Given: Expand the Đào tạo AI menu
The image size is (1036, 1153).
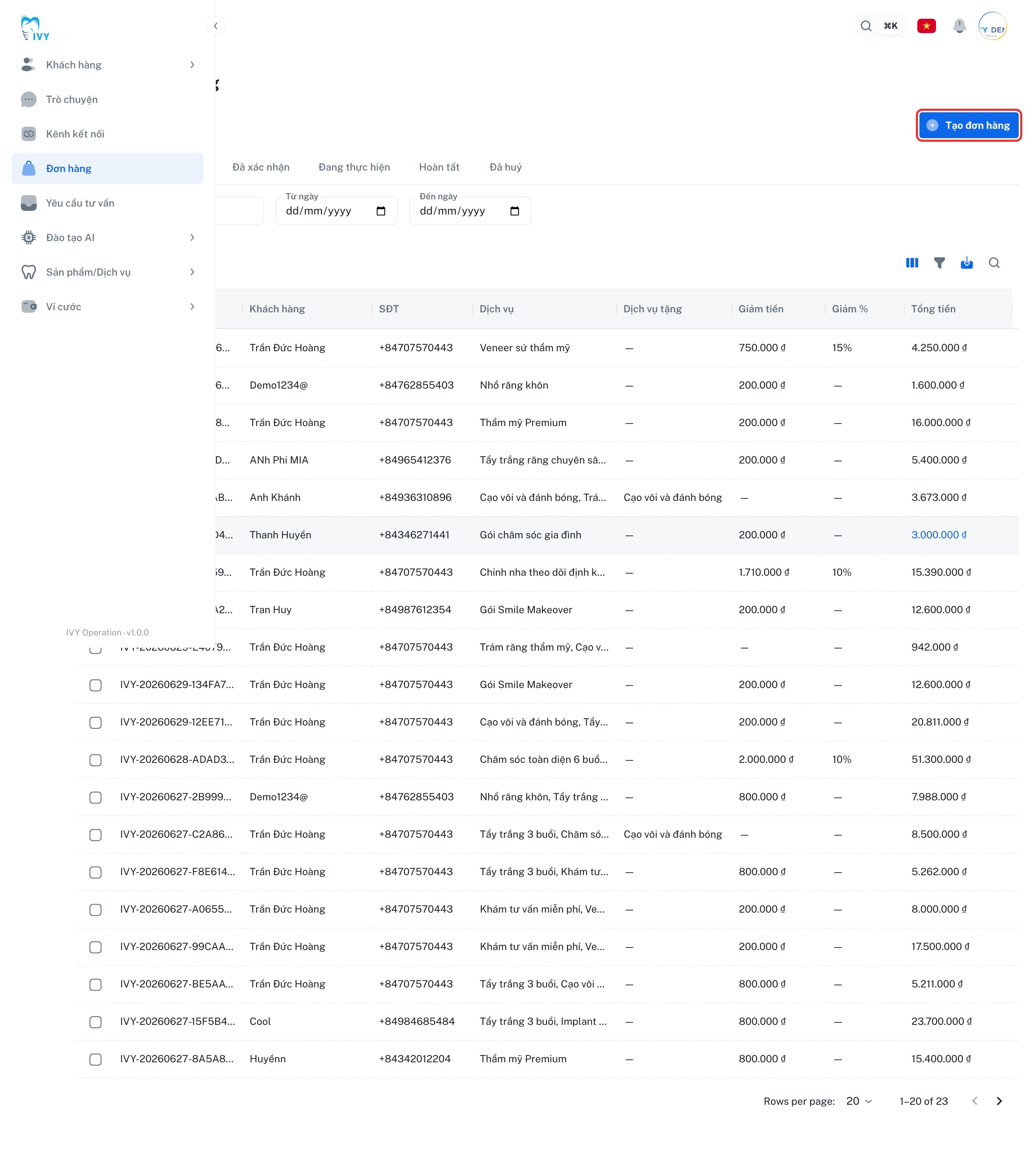Looking at the screenshot, I should (x=108, y=238).
